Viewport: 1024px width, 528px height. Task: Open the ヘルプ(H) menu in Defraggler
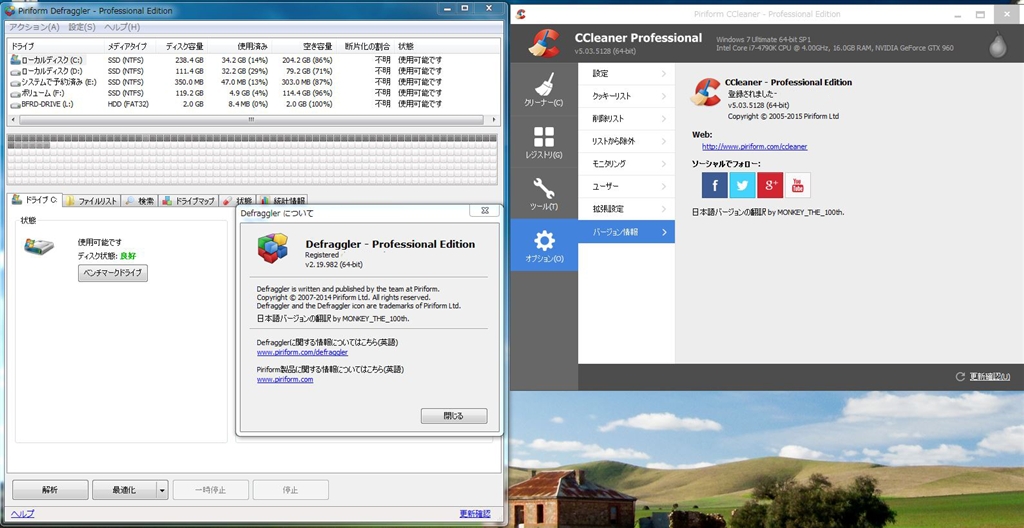coord(122,27)
